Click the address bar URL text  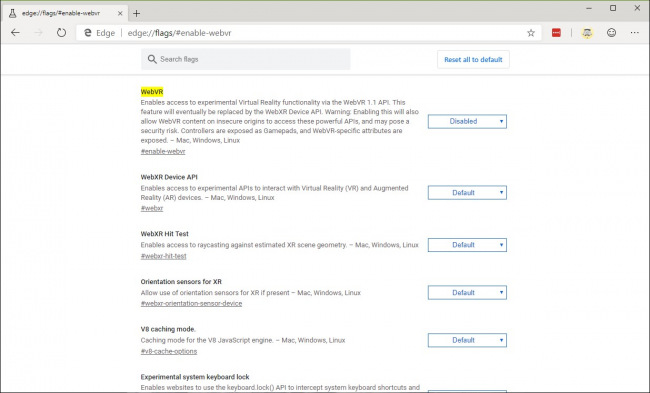tap(179, 33)
